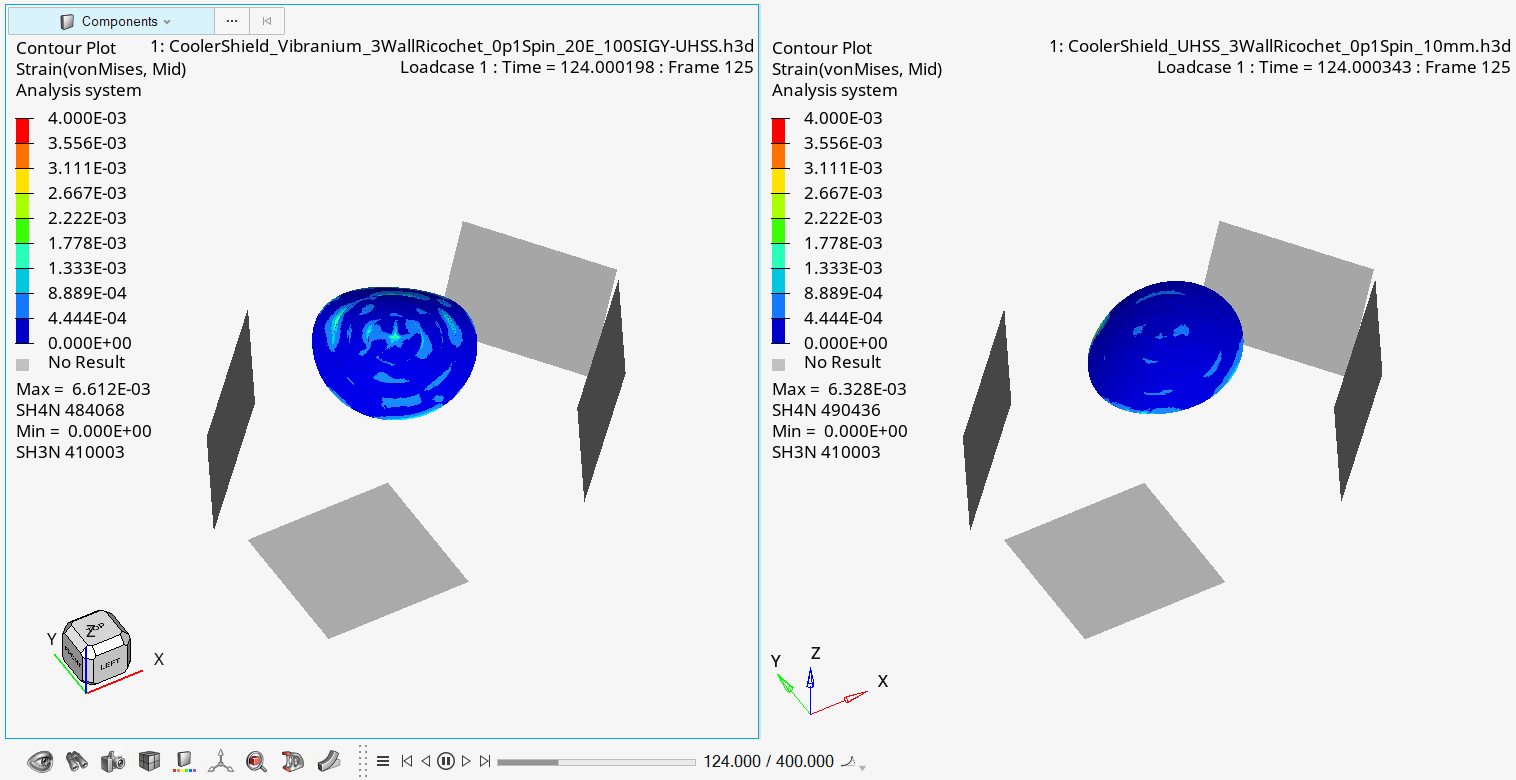The image size is (1516, 780).
Task: Click legend value 4.000E-03 in left window
Action: [x=87, y=118]
